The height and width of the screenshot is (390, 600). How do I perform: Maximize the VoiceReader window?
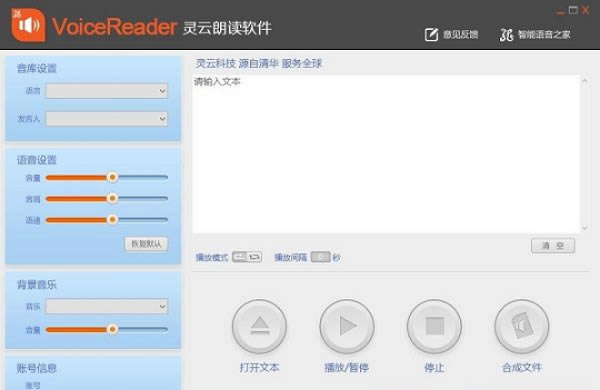(x=573, y=10)
